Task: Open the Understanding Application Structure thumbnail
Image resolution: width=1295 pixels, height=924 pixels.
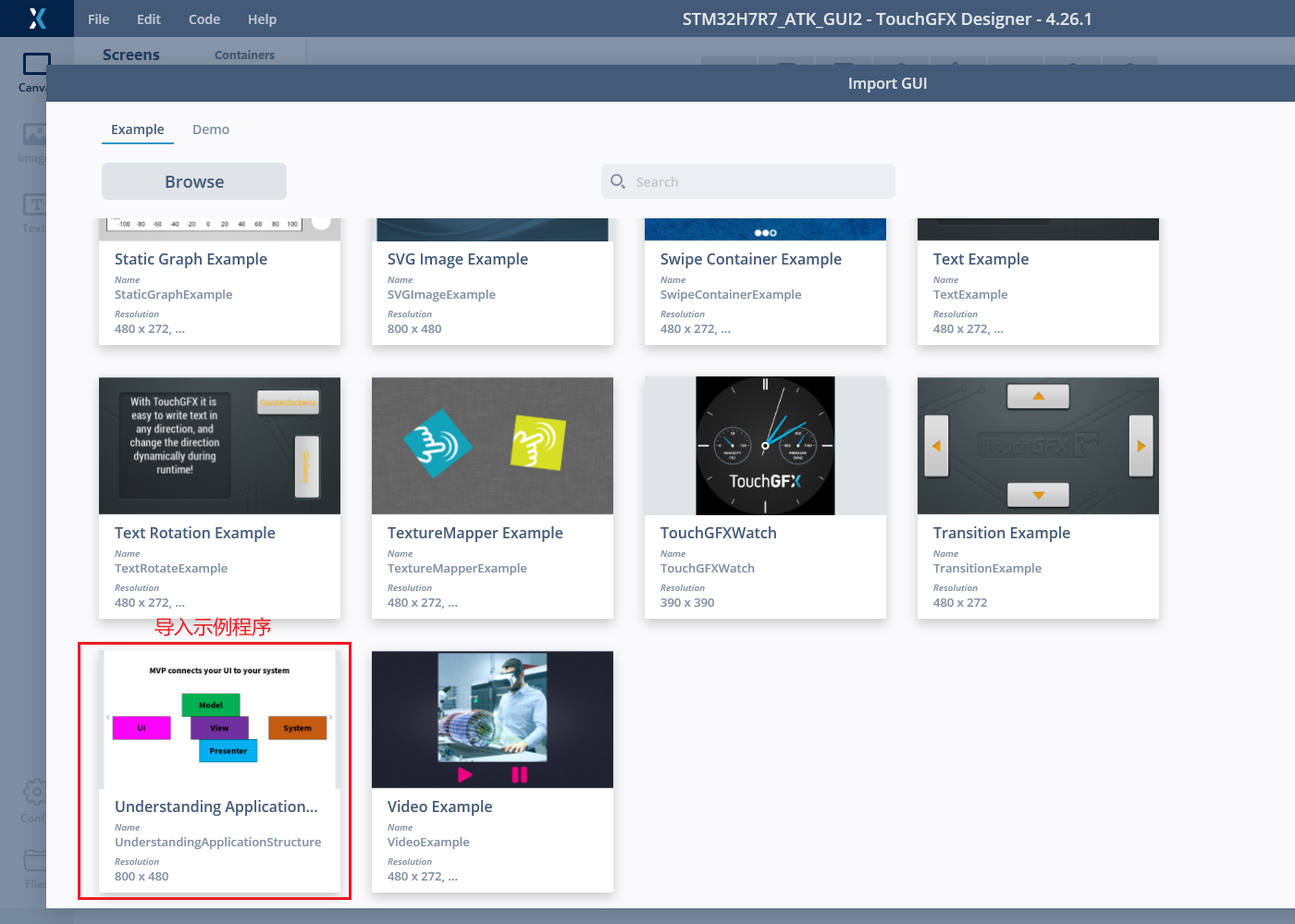Action: pos(219,720)
